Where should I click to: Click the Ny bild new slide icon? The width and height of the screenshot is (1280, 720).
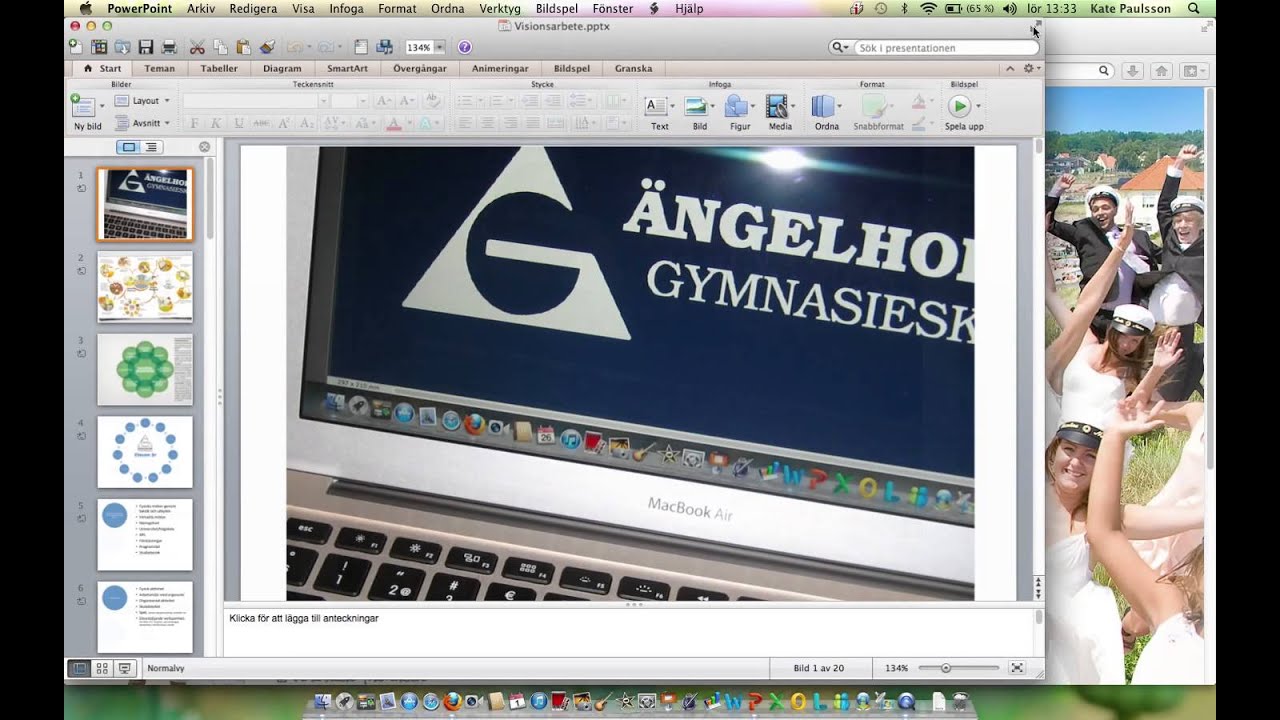tap(83, 106)
